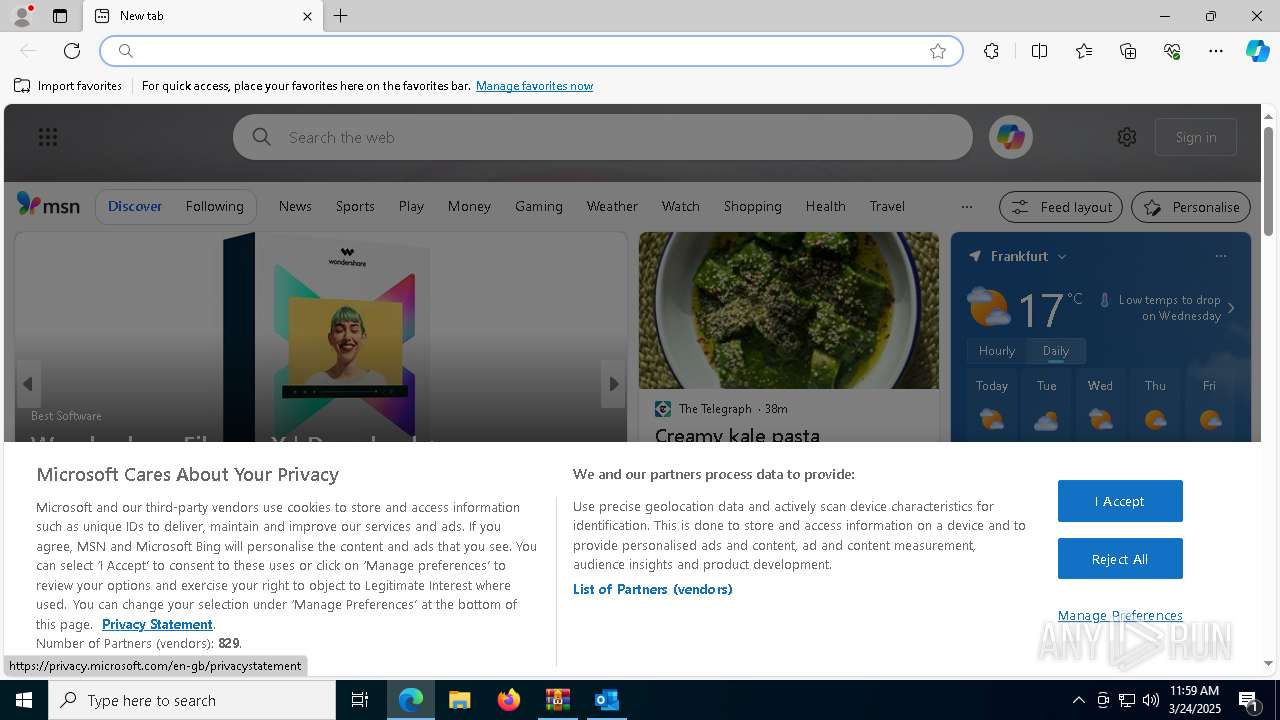Image resolution: width=1280 pixels, height=720 pixels.
Task: Open weather card more options
Action: (x=1220, y=257)
